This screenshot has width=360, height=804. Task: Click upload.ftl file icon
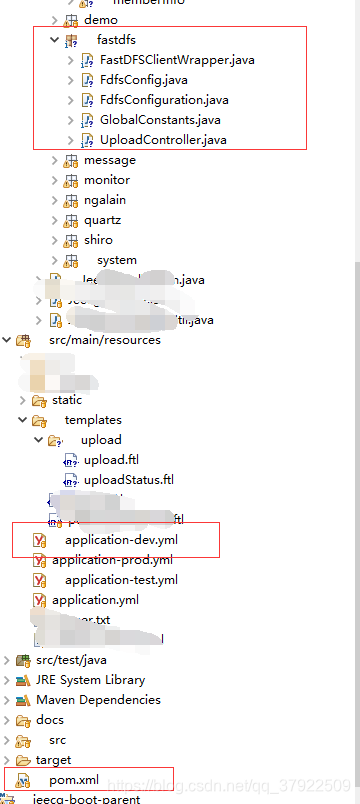coord(70,460)
